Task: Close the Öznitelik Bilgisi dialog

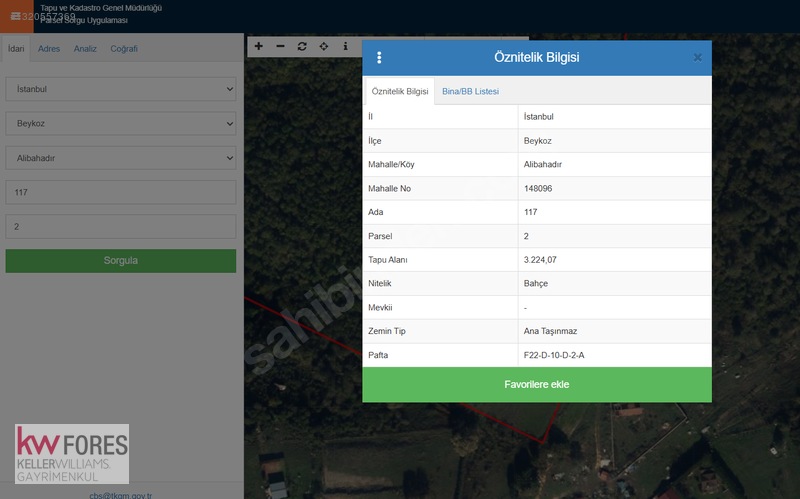Action: [x=697, y=58]
